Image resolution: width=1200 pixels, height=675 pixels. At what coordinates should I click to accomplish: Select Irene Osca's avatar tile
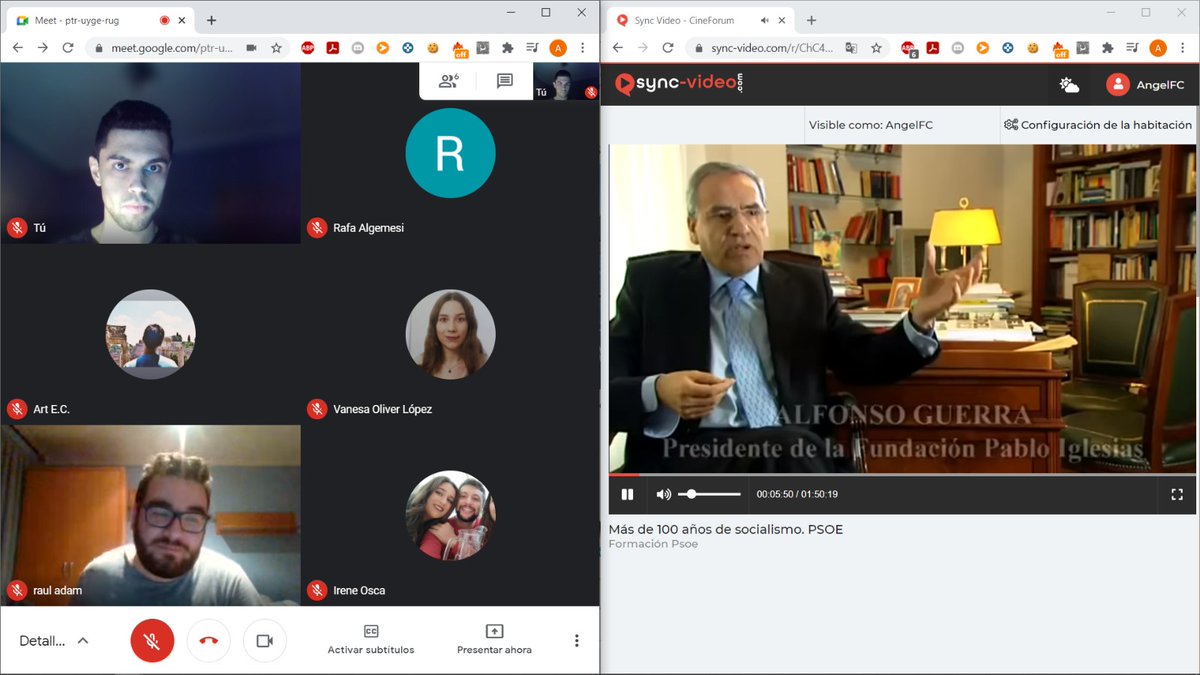click(x=450, y=516)
